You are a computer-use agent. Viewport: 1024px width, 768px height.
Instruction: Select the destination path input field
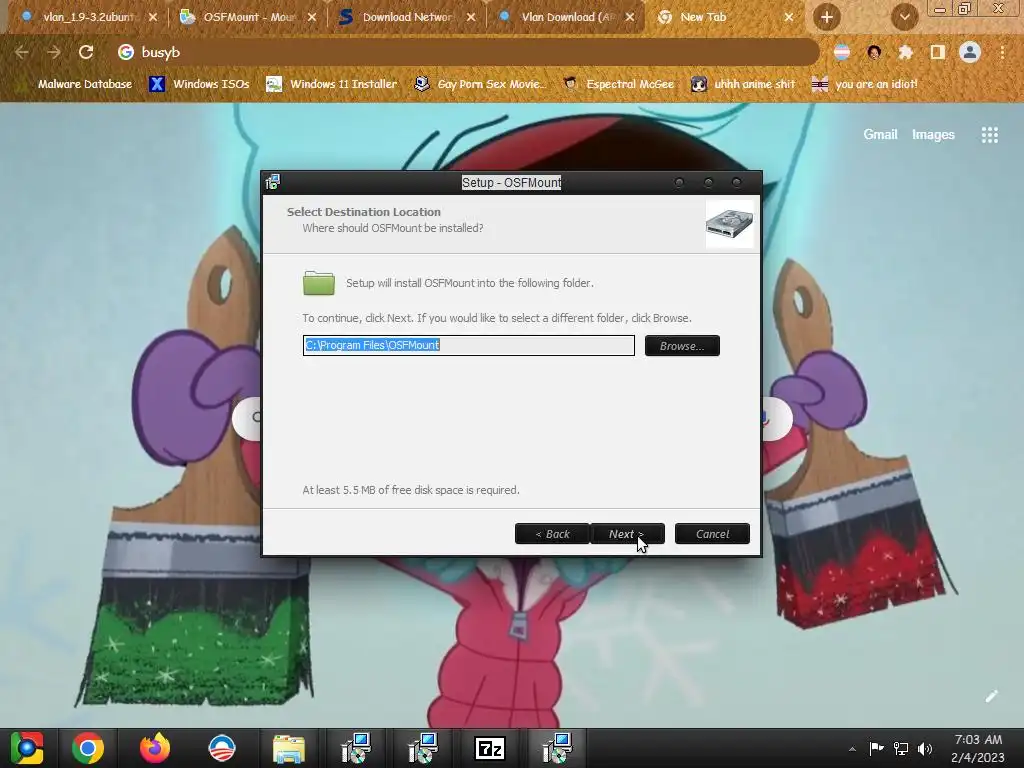[468, 345]
